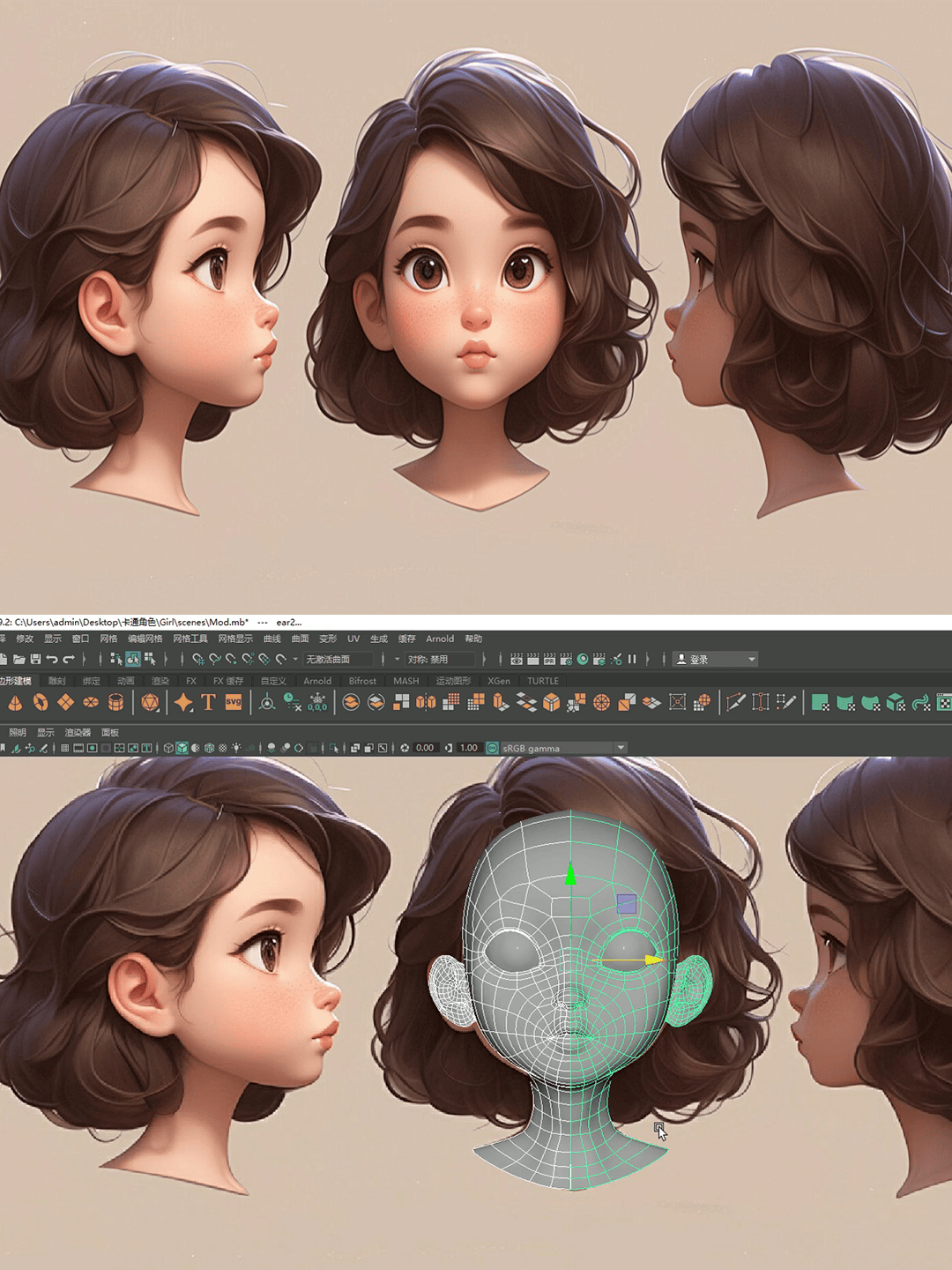952x1270 pixels.
Task: Create polygon type text with T icon
Action: 208,702
